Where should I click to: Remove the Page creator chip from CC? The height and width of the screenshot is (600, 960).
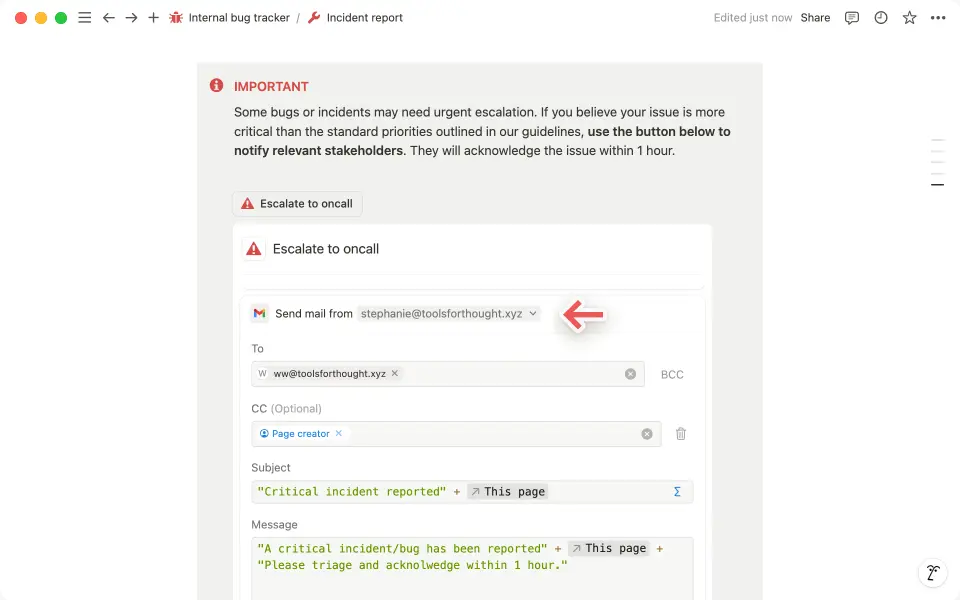[x=338, y=433]
